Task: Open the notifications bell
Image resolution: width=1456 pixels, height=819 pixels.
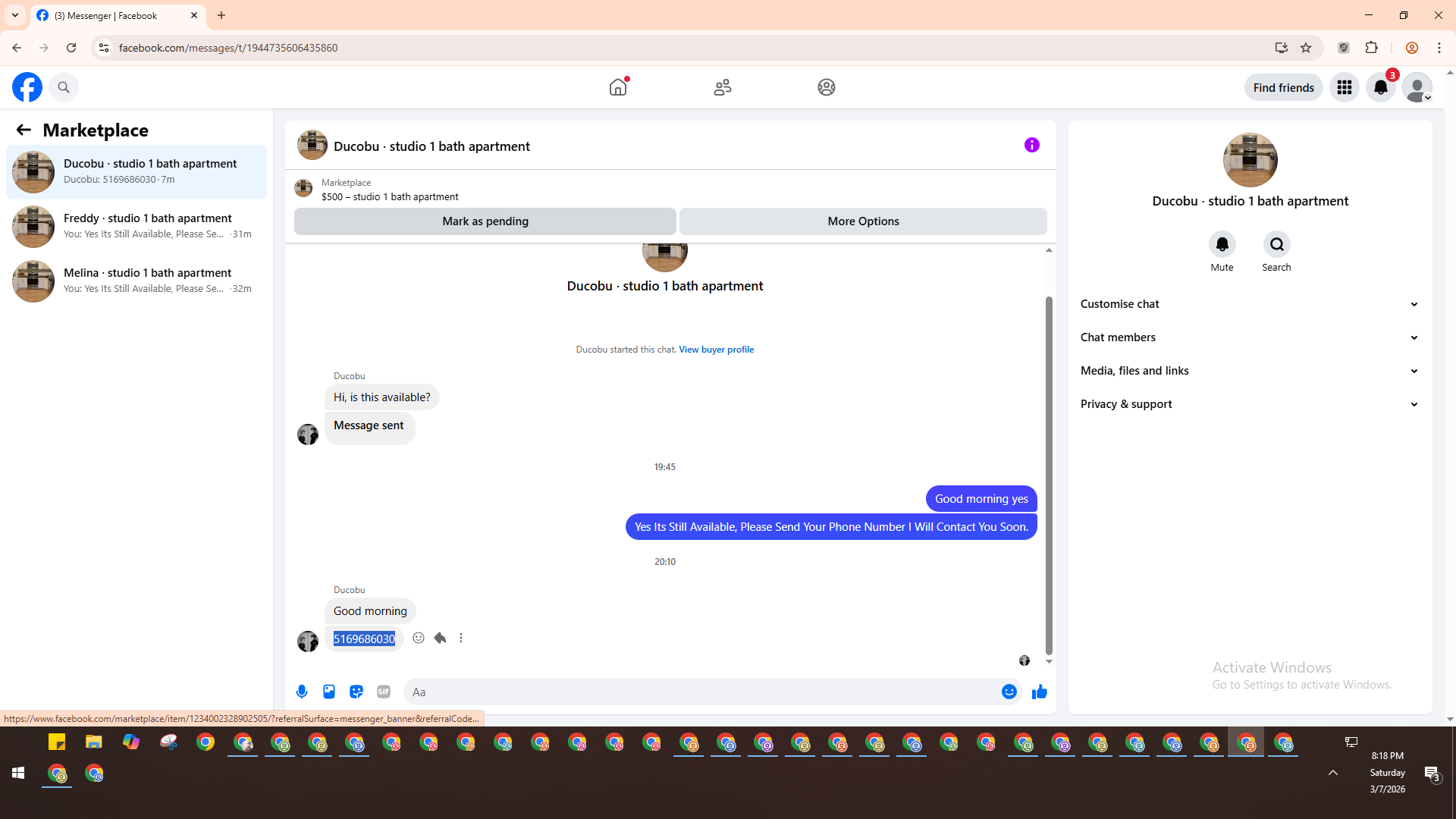Action: point(1381,87)
